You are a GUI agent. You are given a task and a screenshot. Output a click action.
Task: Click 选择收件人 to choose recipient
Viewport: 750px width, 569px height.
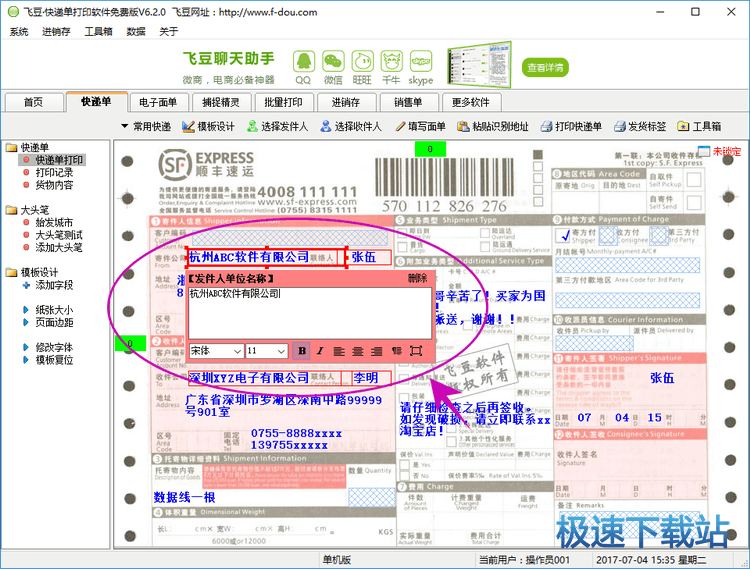coord(351,126)
